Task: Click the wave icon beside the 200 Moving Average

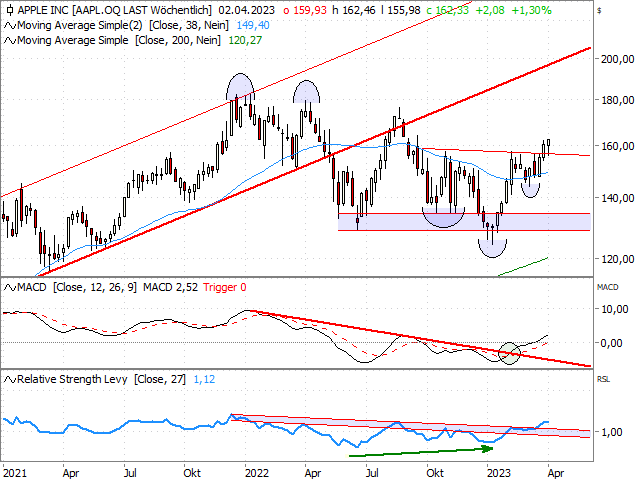Action: pyautogui.click(x=10, y=41)
